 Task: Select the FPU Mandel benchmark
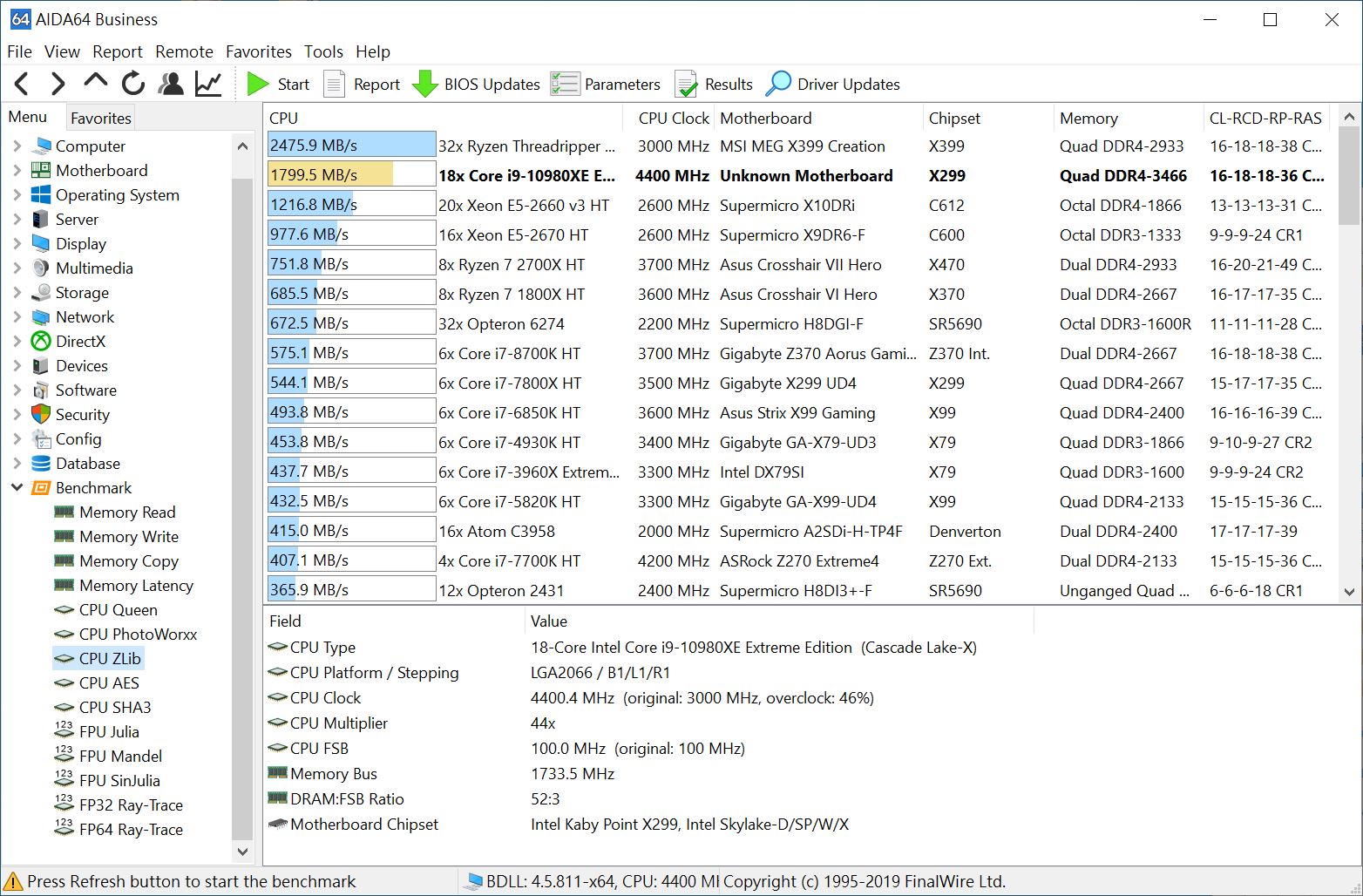click(x=120, y=757)
